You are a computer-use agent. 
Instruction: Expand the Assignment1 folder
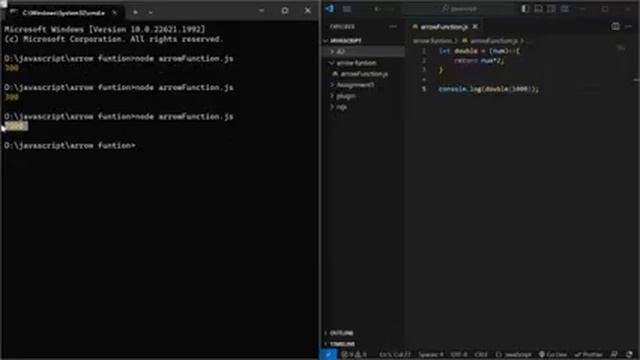(363, 85)
